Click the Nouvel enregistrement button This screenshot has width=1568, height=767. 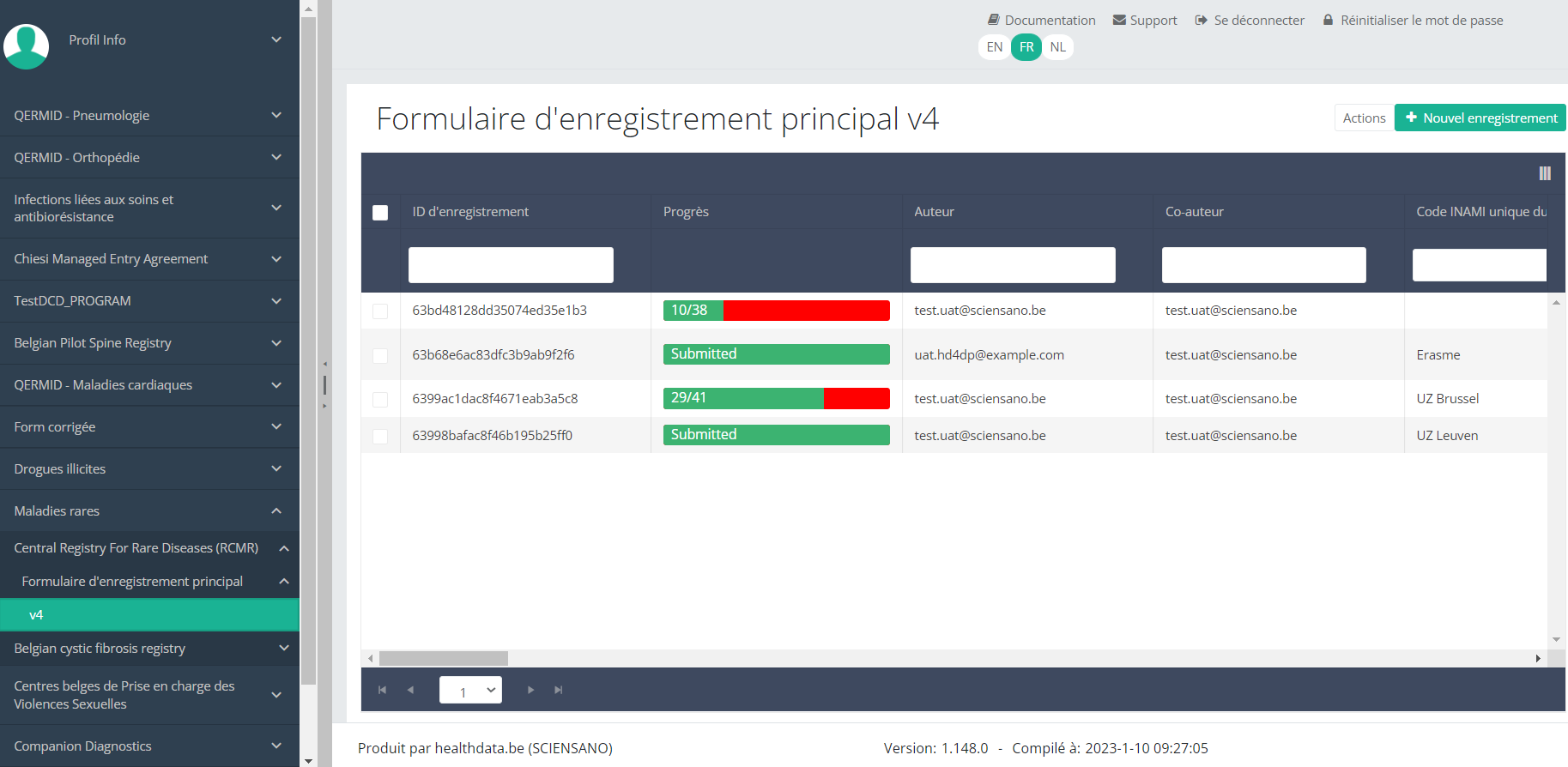pyautogui.click(x=1480, y=118)
